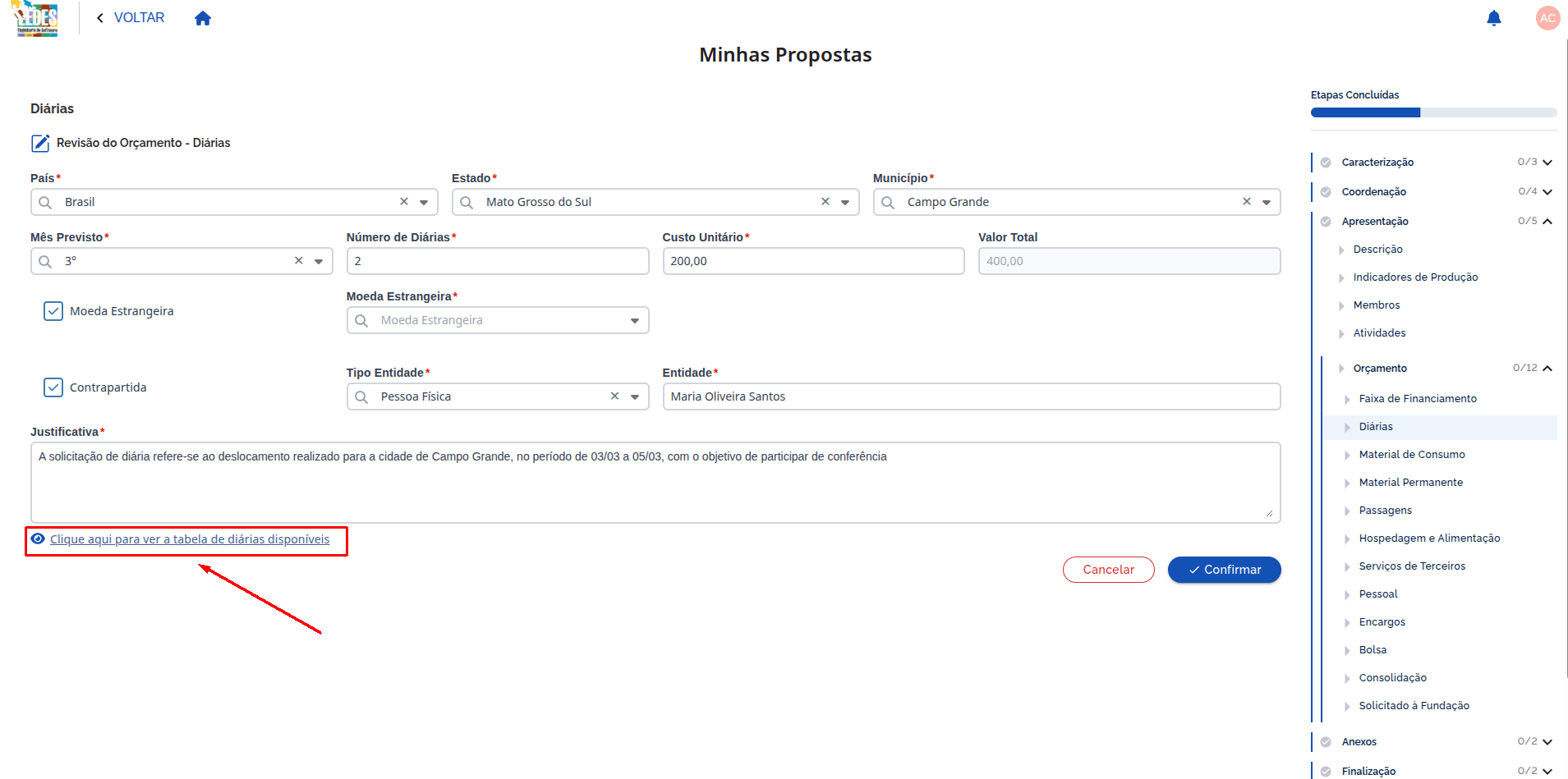Open the Mês Previsto dropdown arrow

(x=319, y=261)
